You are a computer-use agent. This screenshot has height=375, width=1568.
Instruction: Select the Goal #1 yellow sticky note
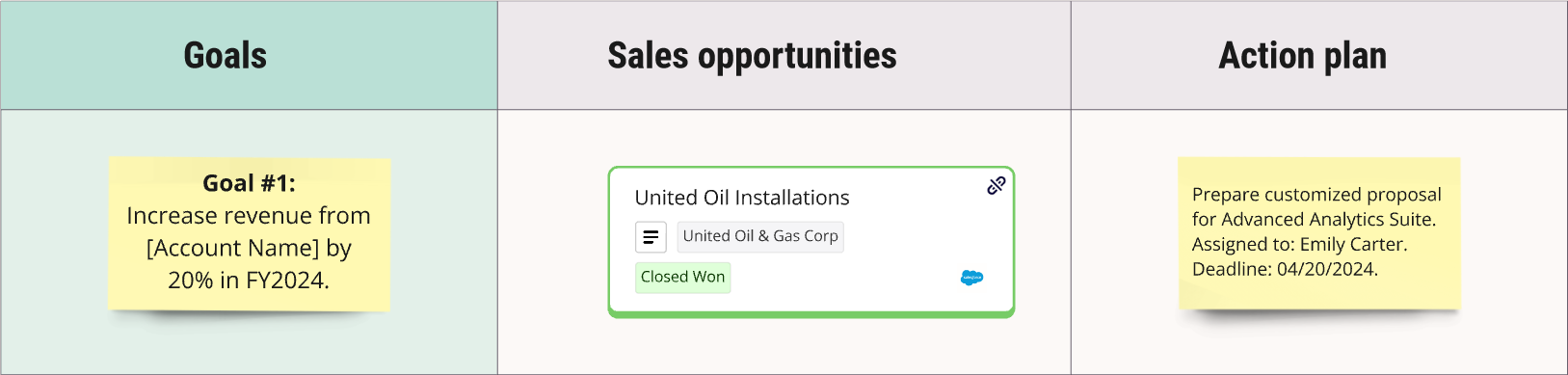point(250,234)
